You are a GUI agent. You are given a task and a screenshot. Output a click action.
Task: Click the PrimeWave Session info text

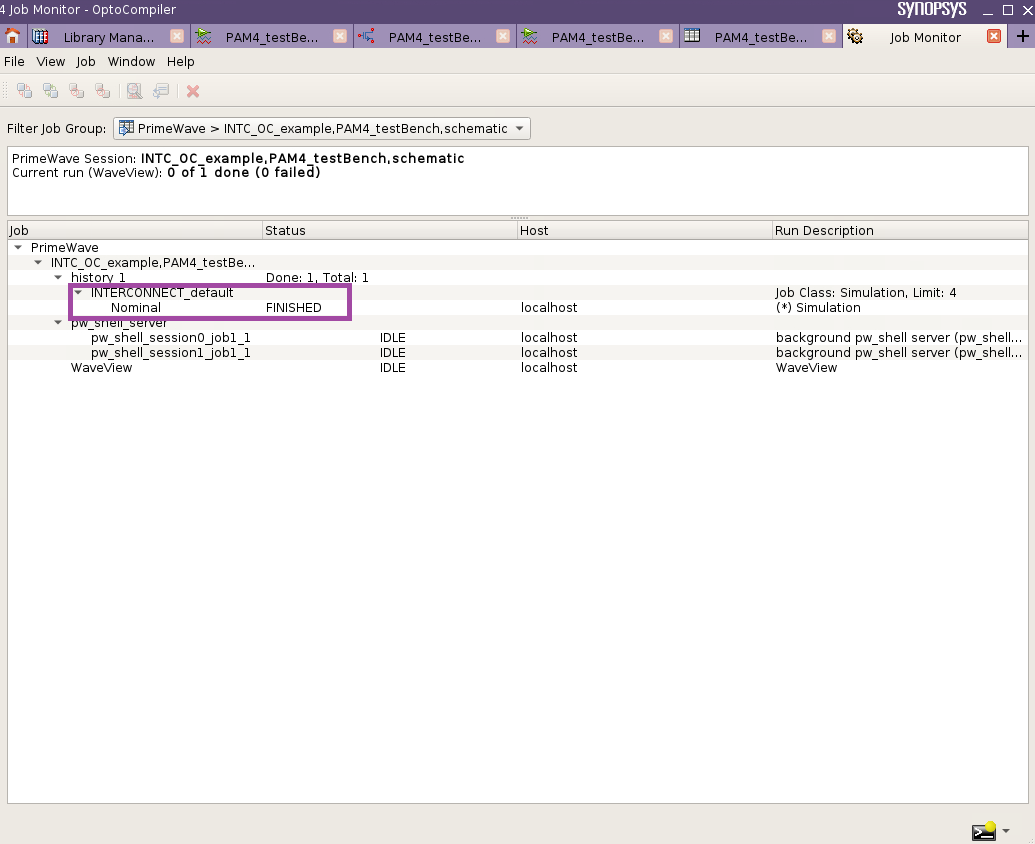click(238, 158)
